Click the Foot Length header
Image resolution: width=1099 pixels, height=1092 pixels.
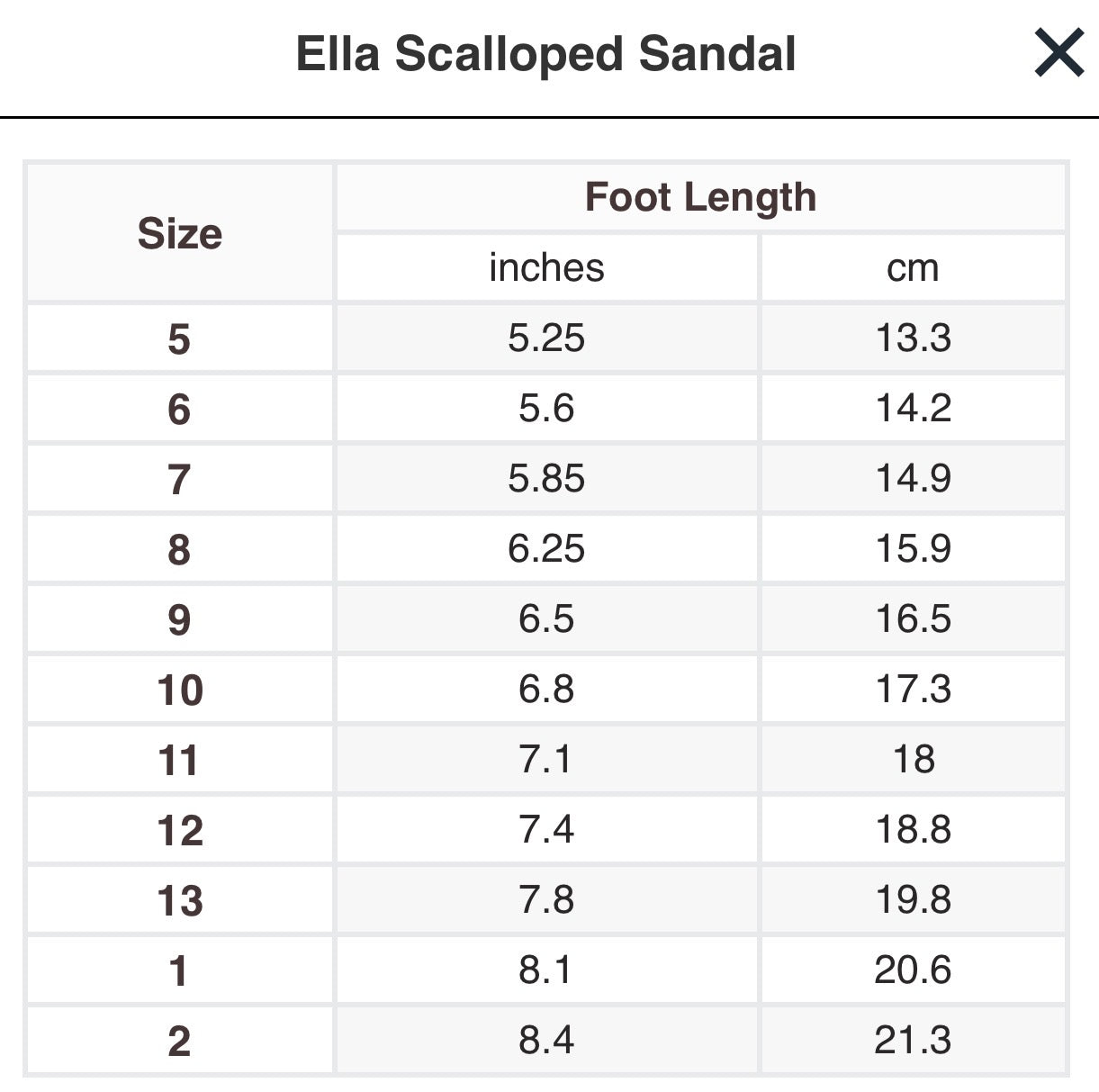point(700,195)
